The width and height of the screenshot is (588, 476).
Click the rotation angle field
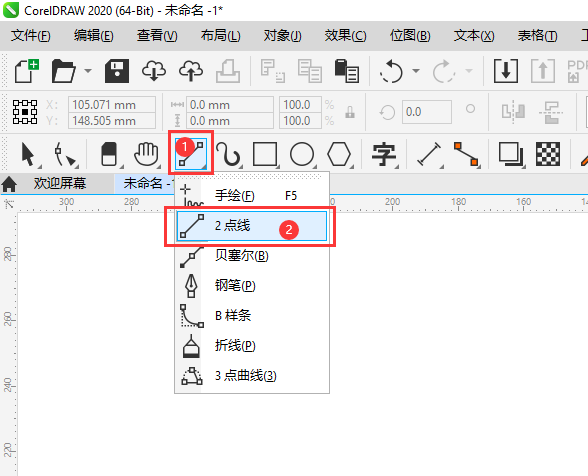pos(426,112)
